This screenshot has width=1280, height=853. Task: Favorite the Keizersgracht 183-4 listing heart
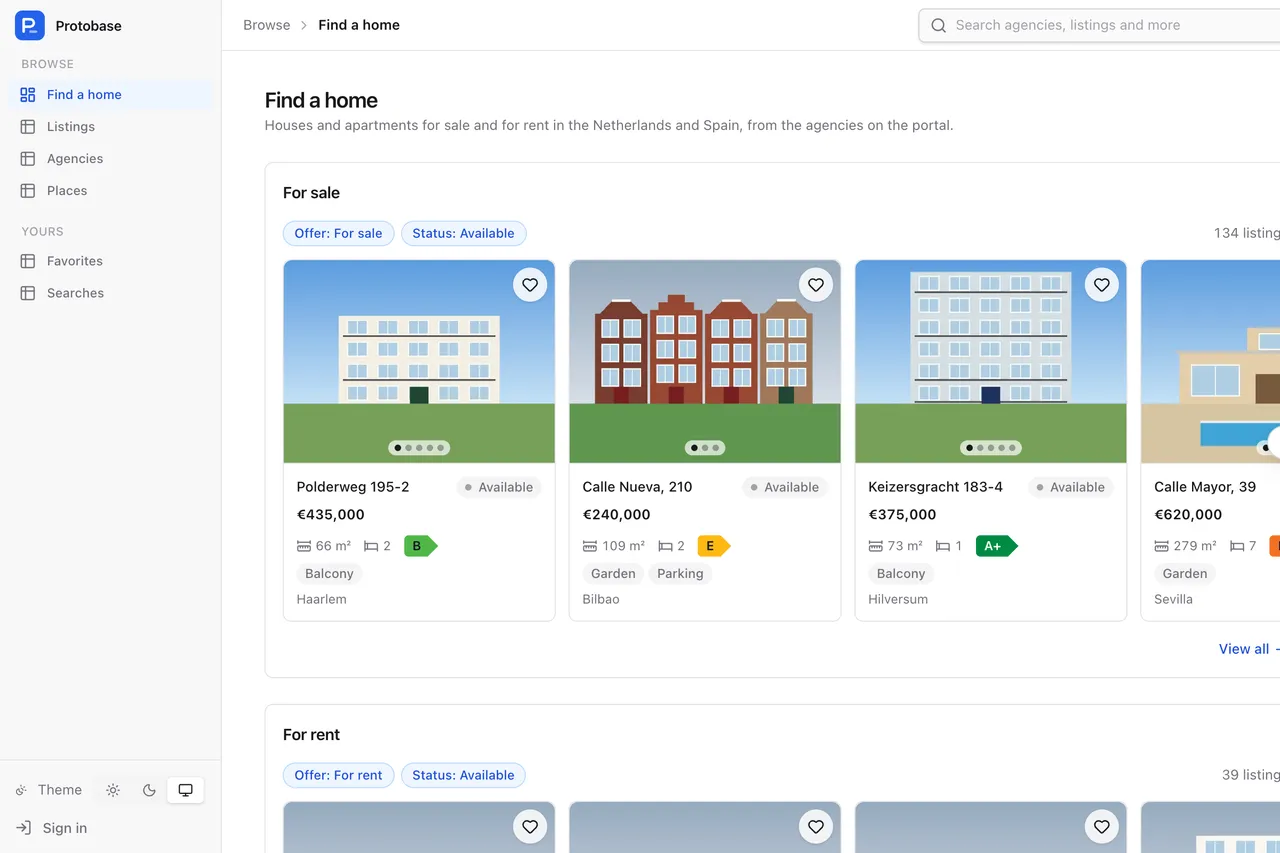coord(1102,285)
